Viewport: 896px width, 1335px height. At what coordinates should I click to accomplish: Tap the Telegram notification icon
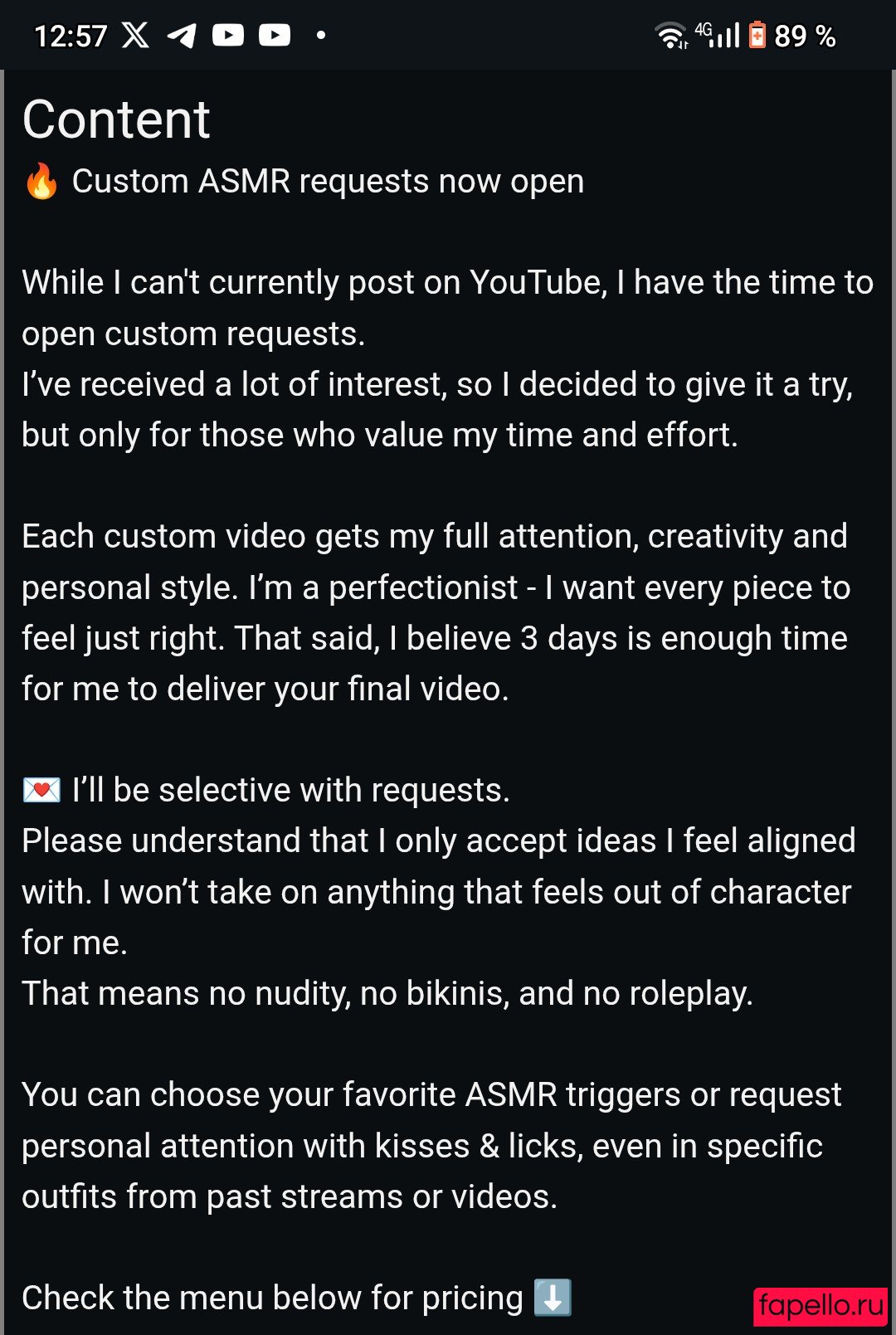point(182,35)
